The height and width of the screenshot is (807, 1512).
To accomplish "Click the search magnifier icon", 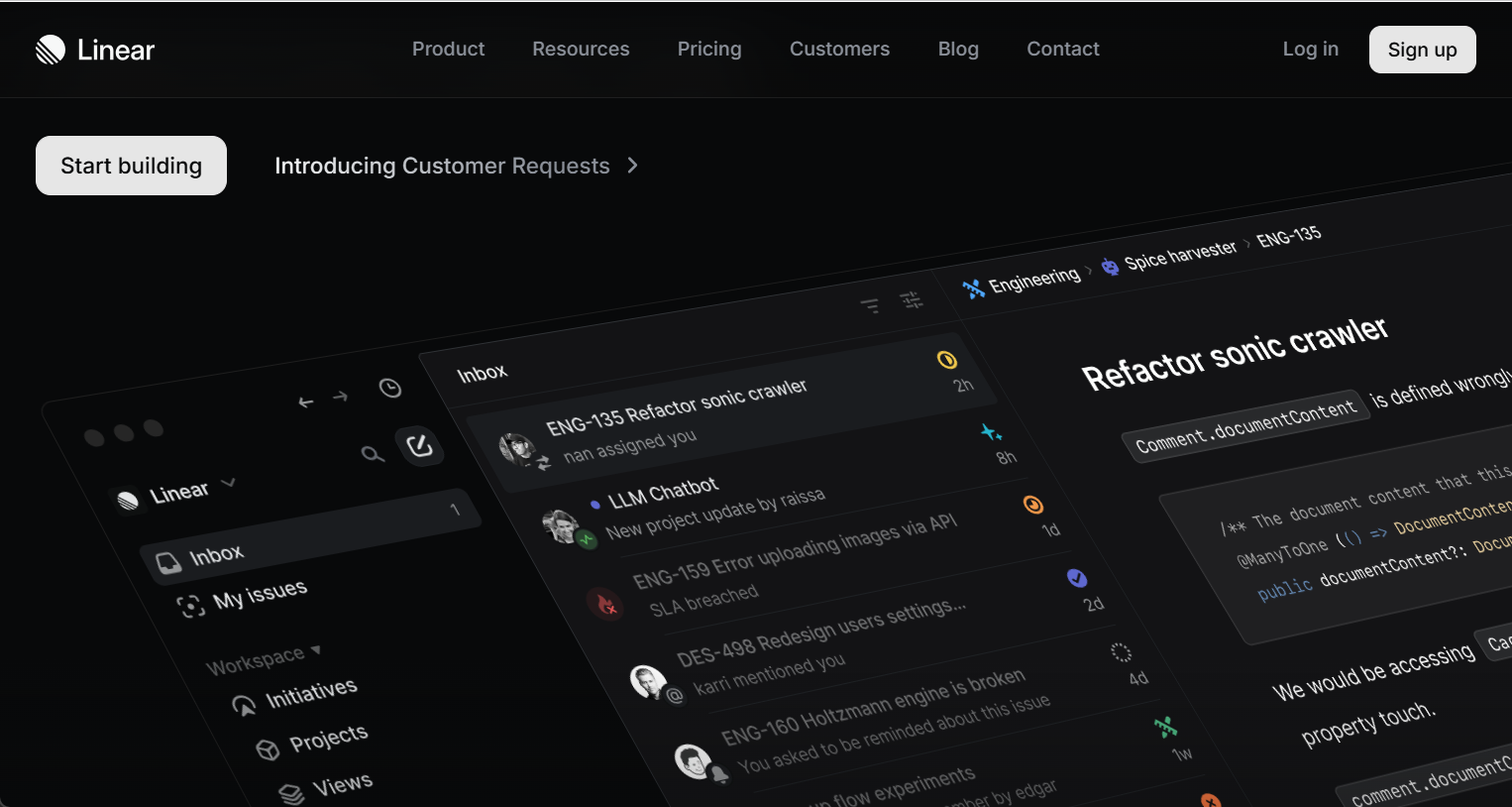I will click(372, 454).
